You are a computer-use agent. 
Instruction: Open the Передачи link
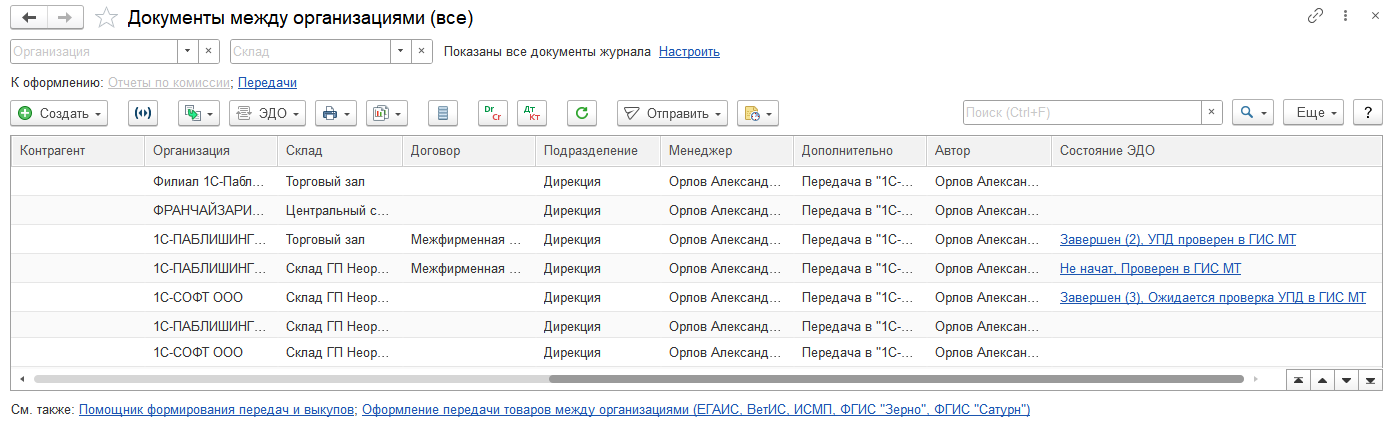coord(267,83)
